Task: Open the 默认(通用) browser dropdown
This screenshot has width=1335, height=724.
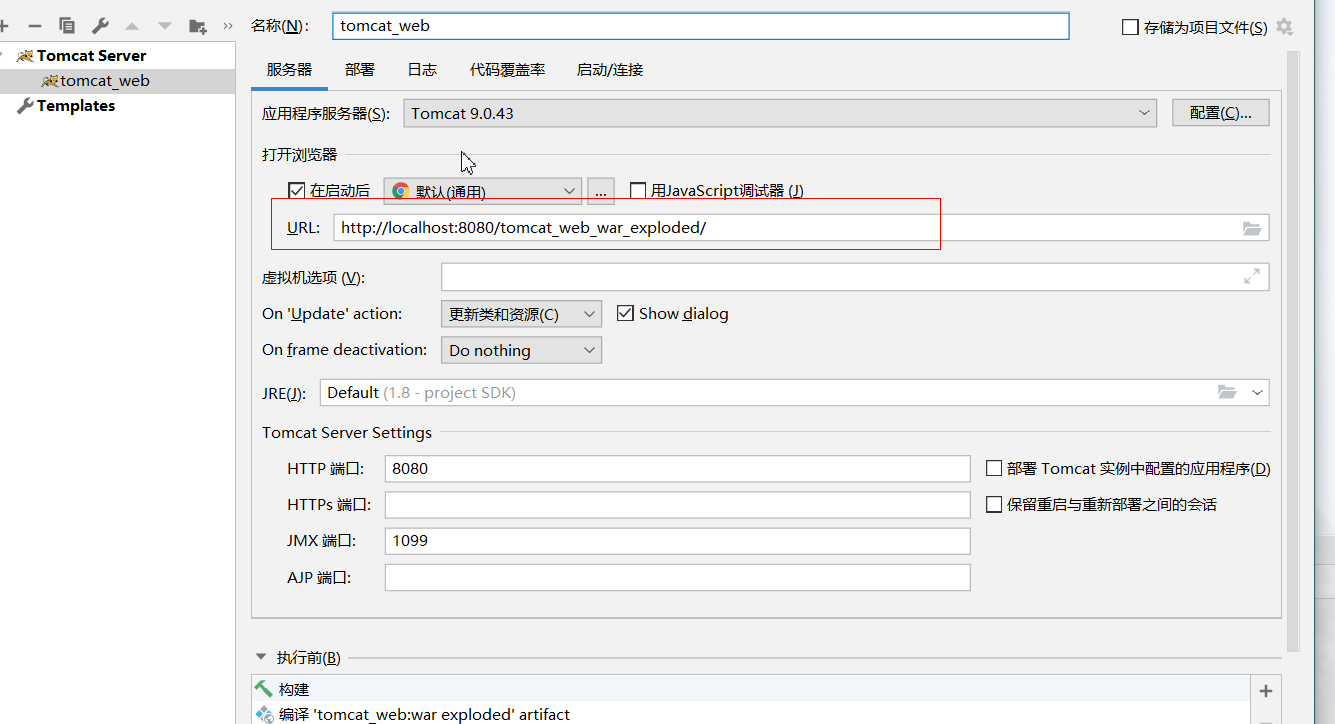Action: [482, 190]
